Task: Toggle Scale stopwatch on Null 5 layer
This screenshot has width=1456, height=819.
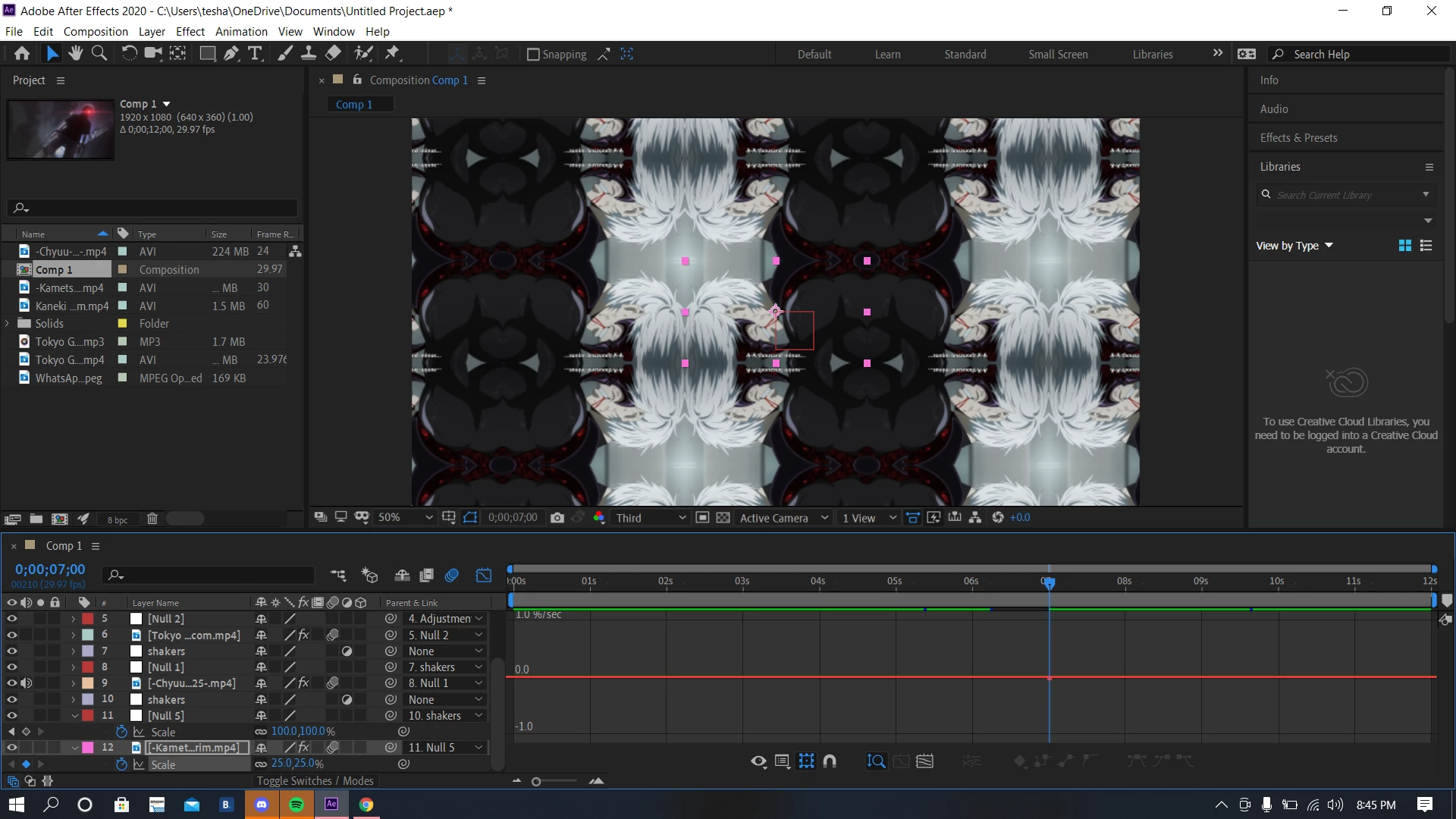Action: (x=121, y=732)
